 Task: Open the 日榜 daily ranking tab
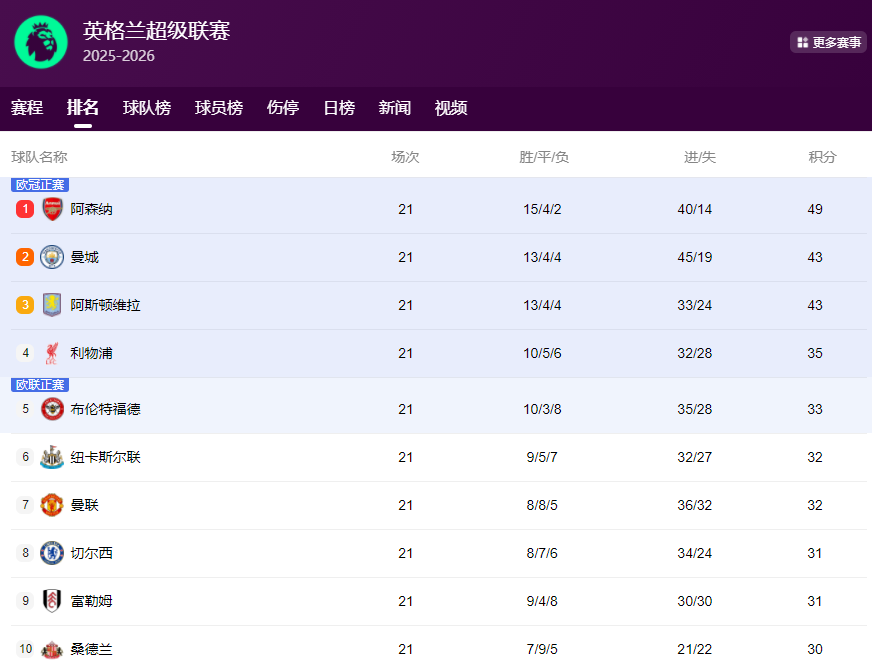coord(339,107)
